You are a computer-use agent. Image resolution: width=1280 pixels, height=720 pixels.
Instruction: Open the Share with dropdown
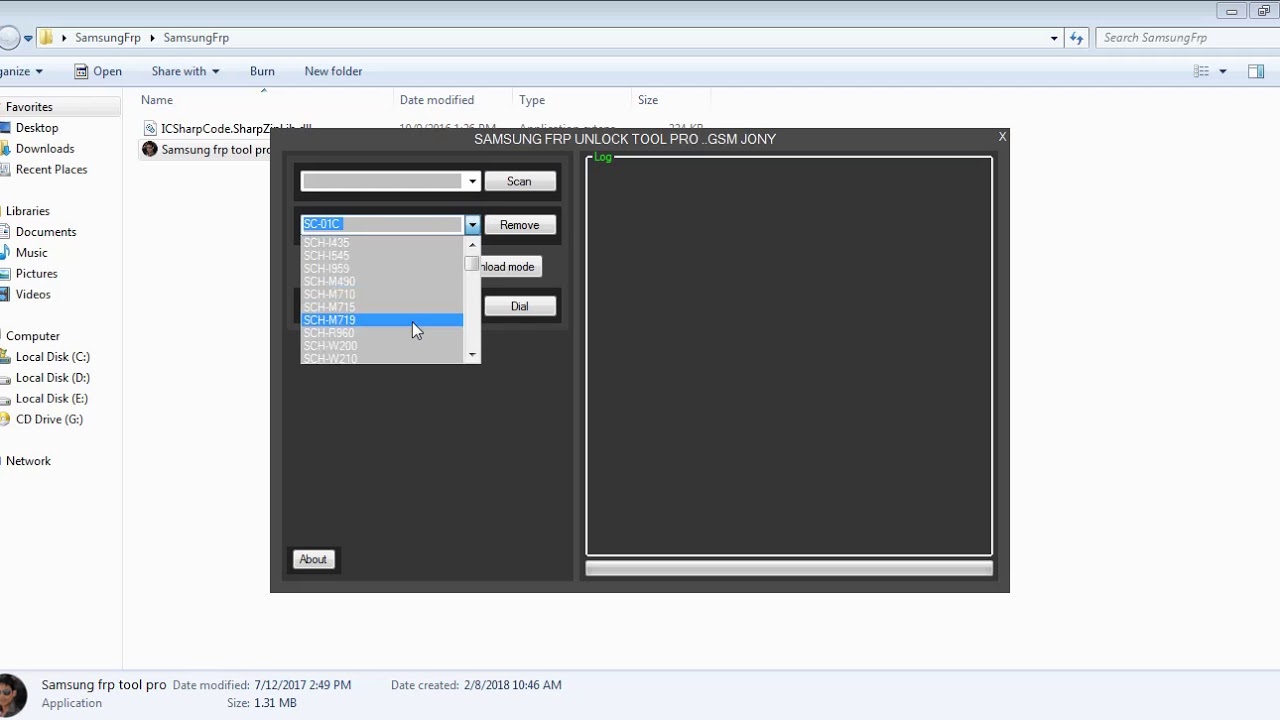coord(185,71)
